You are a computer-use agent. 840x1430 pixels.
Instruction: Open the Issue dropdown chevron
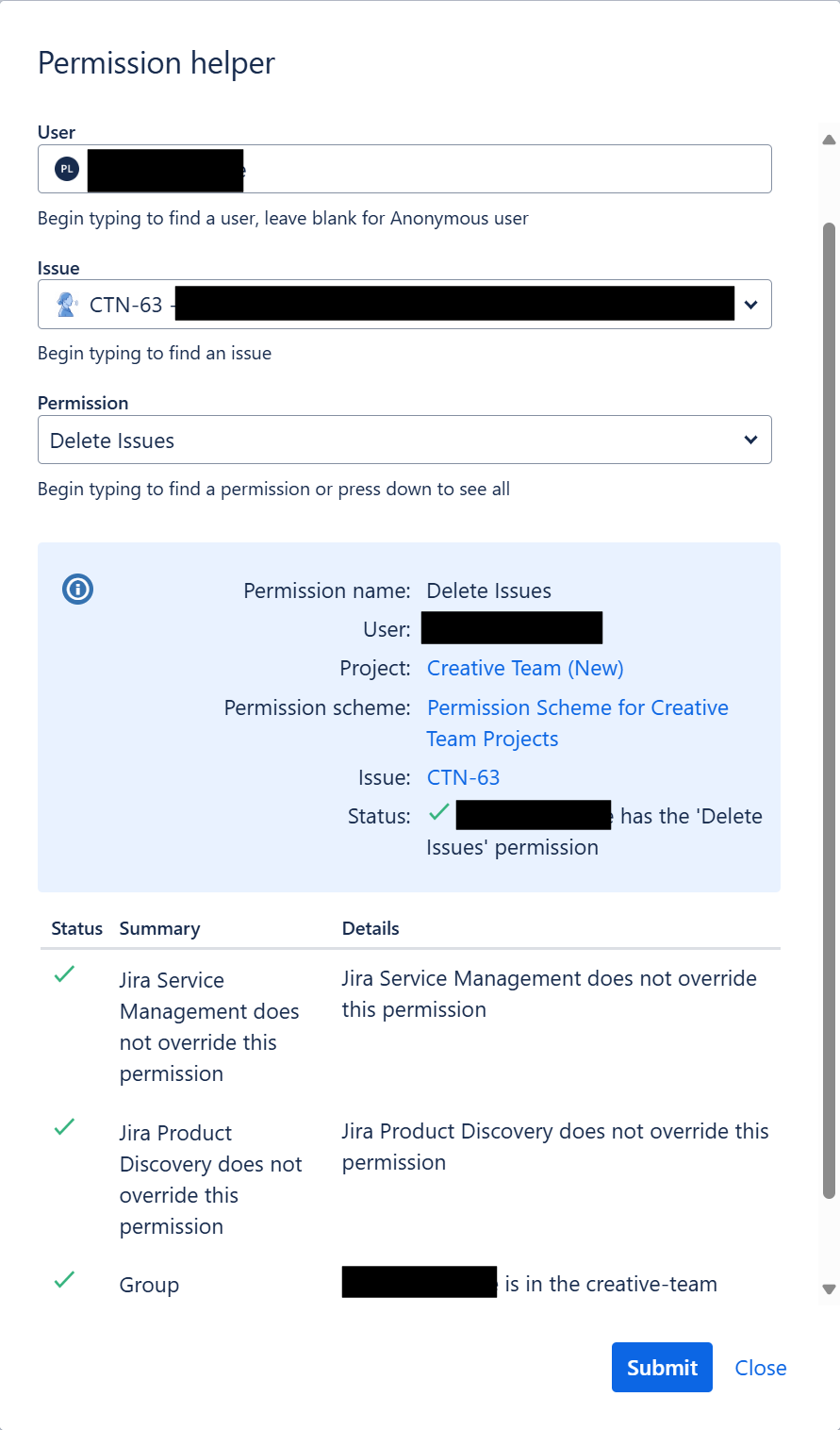tap(750, 305)
